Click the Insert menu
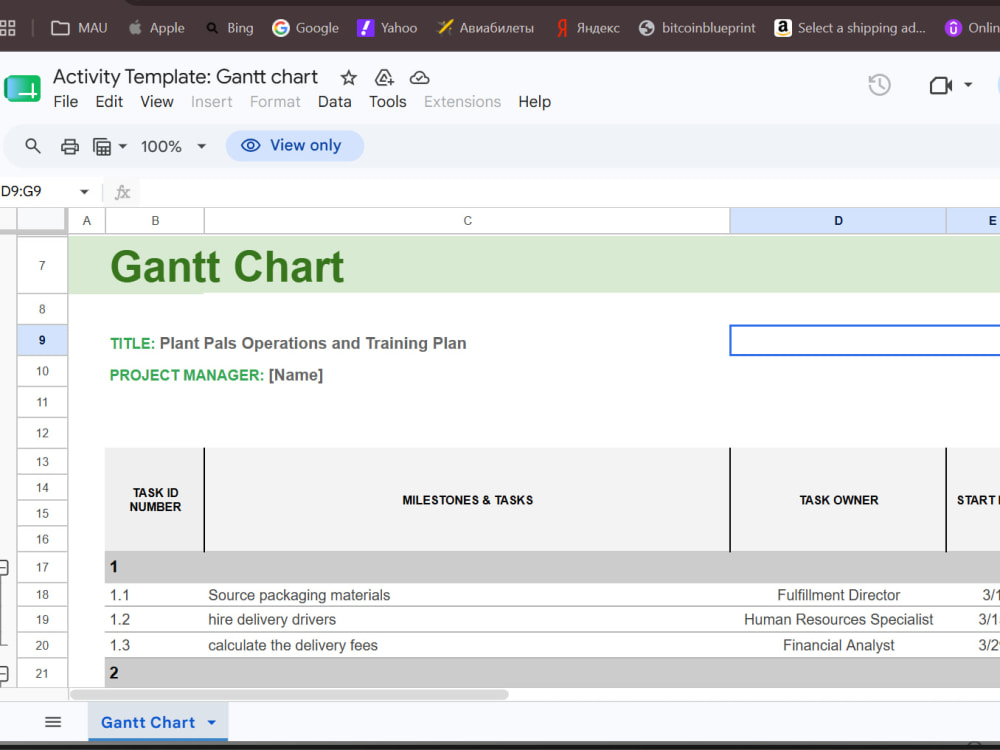This screenshot has height=750, width=1000. tap(212, 101)
